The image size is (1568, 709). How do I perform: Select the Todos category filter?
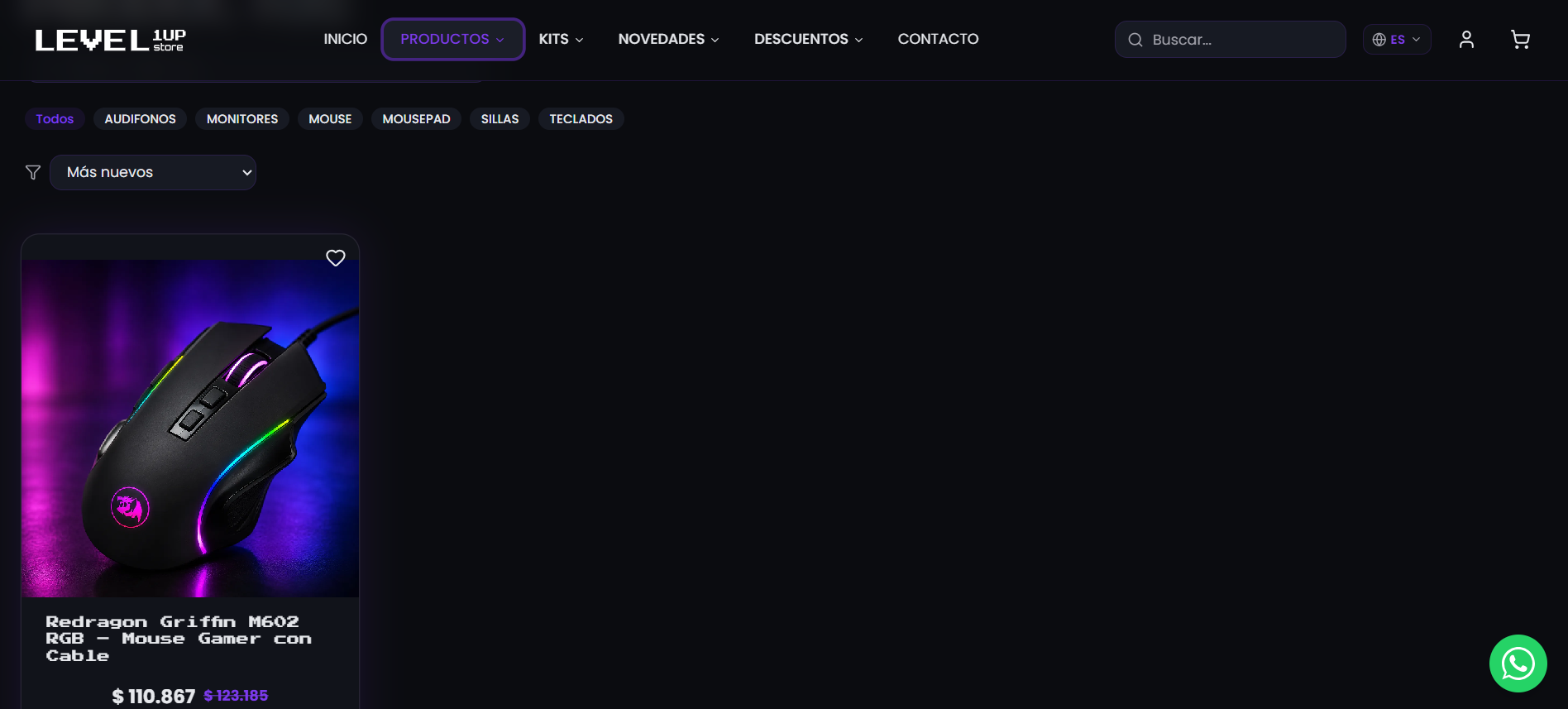click(x=55, y=119)
